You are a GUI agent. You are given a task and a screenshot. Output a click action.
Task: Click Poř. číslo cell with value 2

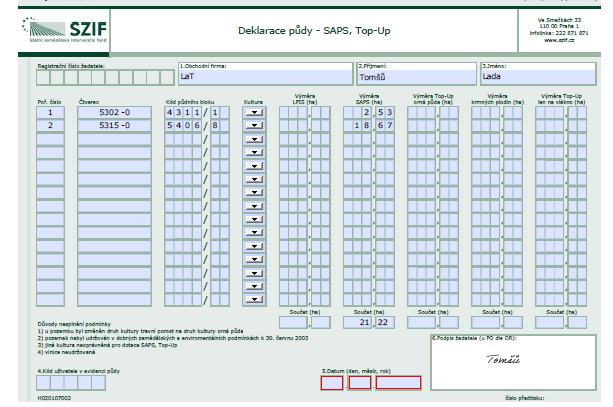point(50,126)
